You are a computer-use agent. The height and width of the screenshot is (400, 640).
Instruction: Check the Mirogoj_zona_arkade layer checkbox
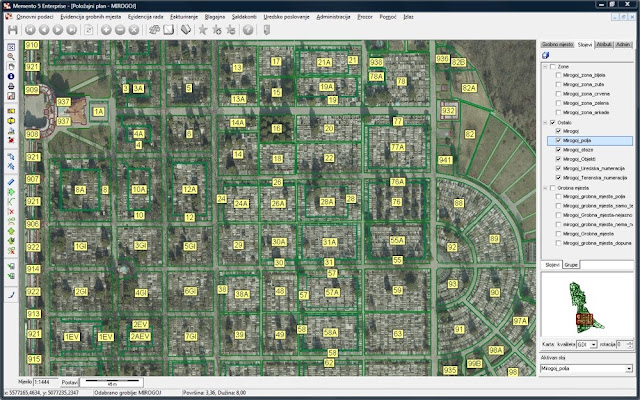pos(558,112)
